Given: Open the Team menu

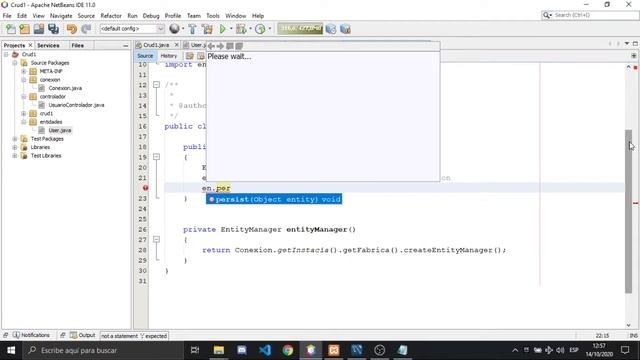Looking at the screenshot, I should click(x=194, y=16).
